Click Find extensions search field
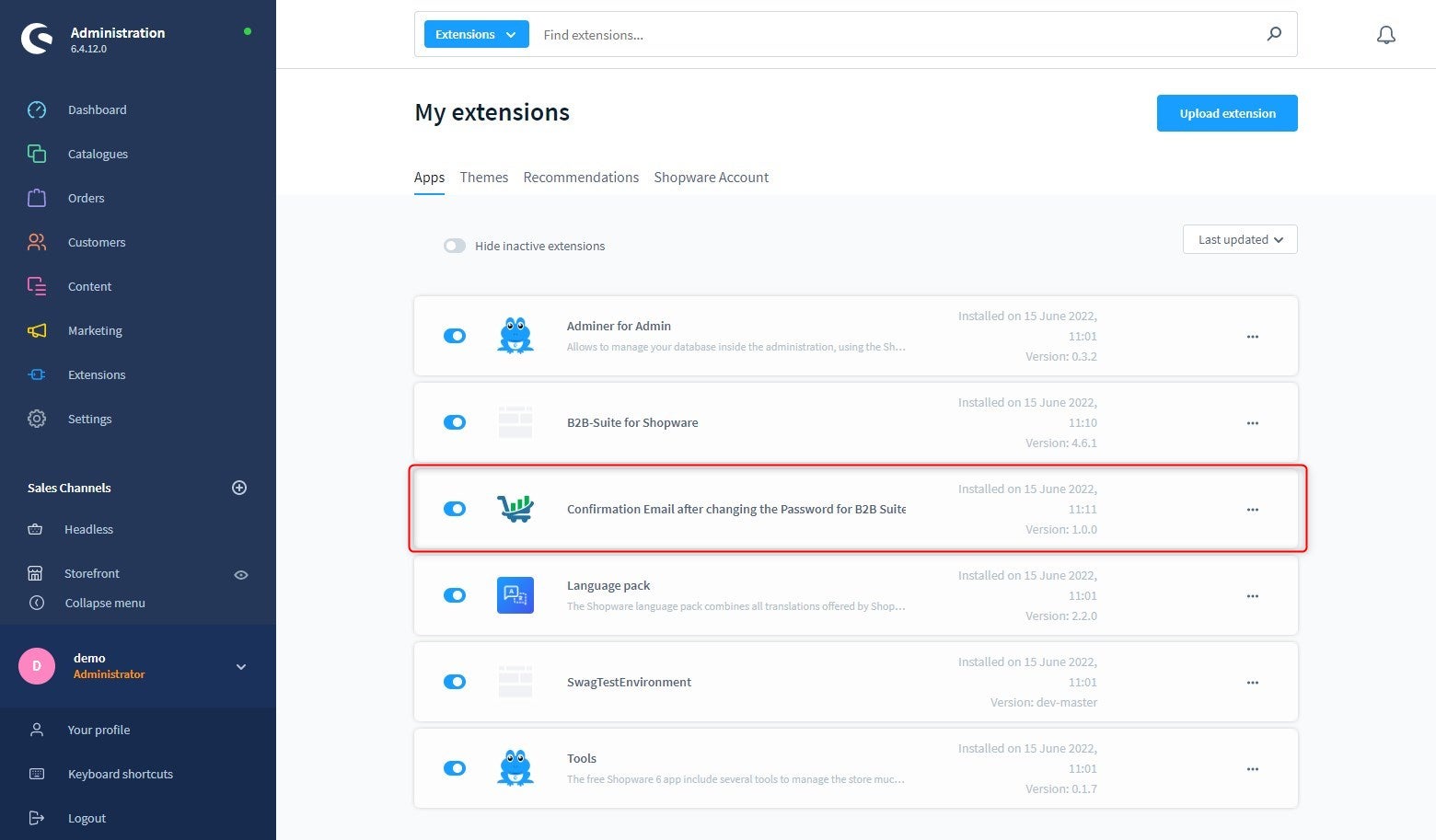This screenshot has width=1436, height=840. (x=897, y=34)
